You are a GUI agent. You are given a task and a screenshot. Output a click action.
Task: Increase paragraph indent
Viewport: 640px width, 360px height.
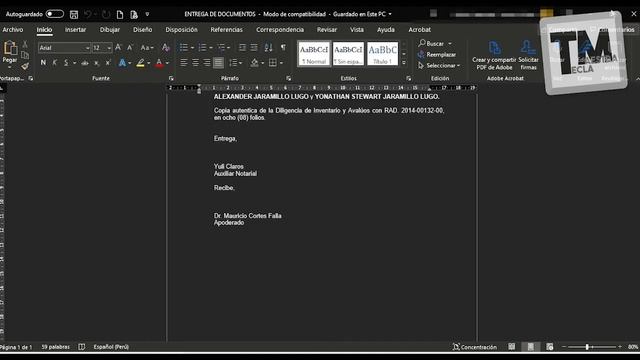pyautogui.click(x=254, y=48)
